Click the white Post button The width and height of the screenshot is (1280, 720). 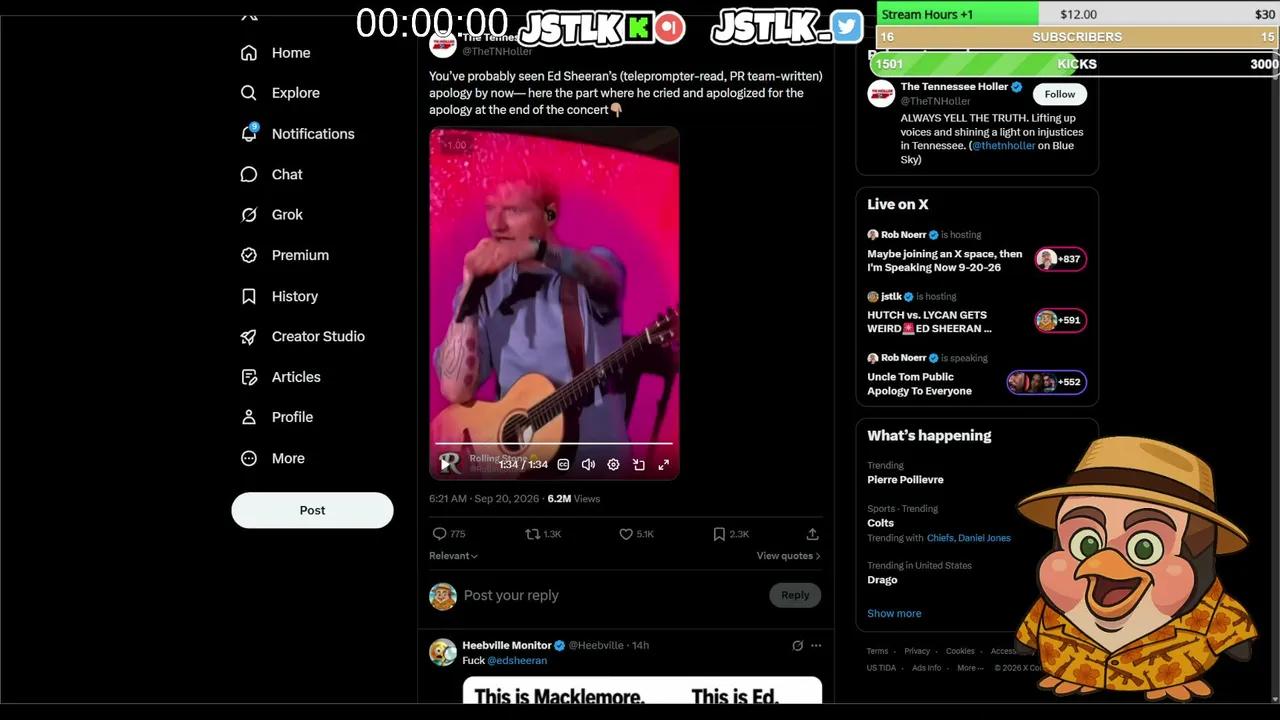click(312, 510)
